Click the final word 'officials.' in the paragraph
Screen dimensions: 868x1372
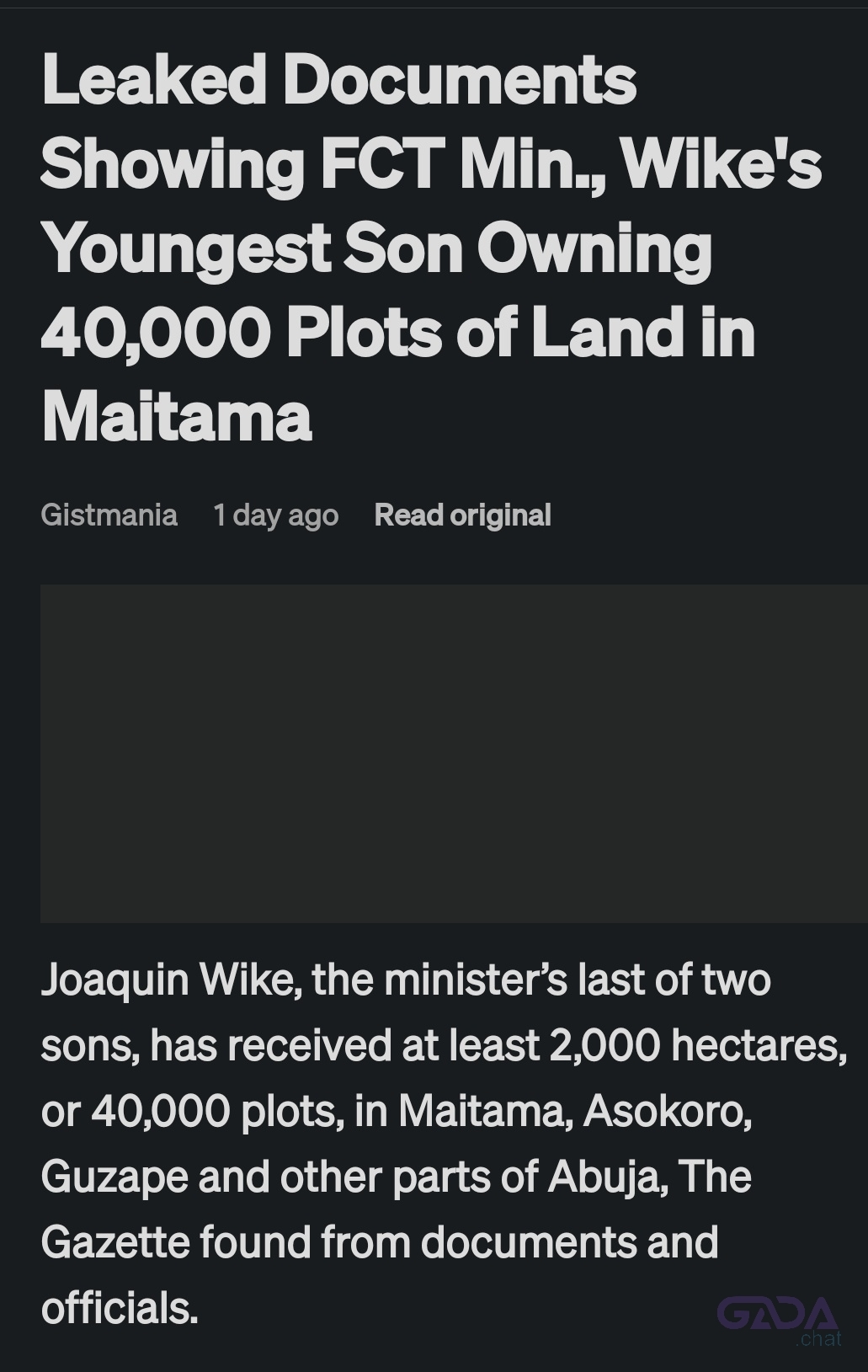click(120, 1308)
